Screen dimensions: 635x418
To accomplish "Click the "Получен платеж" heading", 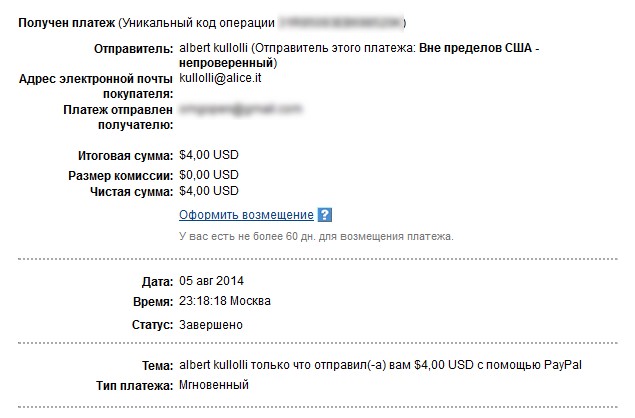I will point(65,21).
